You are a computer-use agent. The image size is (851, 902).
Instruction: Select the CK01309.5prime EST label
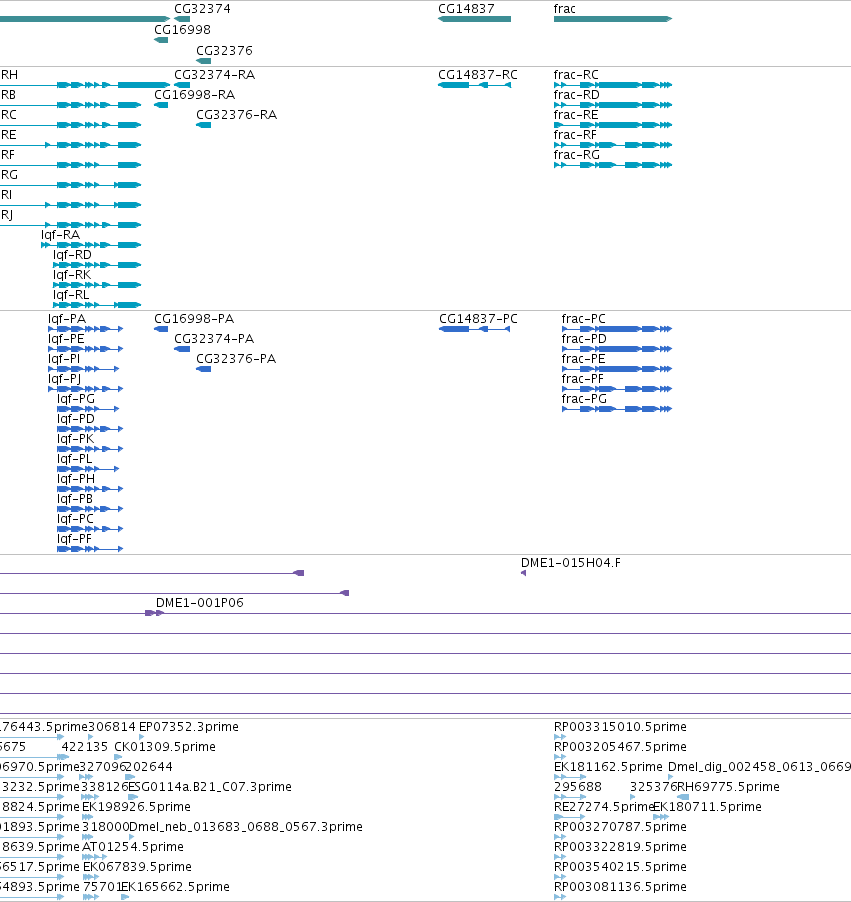point(165,747)
